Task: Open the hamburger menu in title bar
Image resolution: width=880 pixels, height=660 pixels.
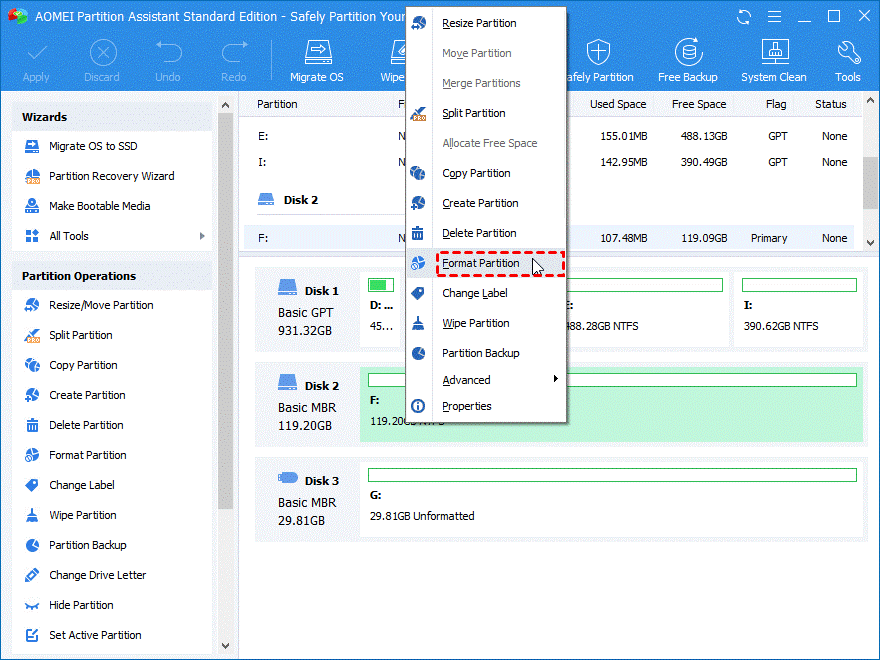Action: 773,17
